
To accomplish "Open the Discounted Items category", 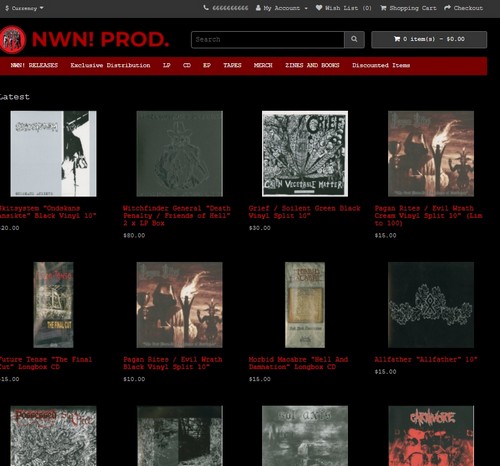I will tap(381, 65).
